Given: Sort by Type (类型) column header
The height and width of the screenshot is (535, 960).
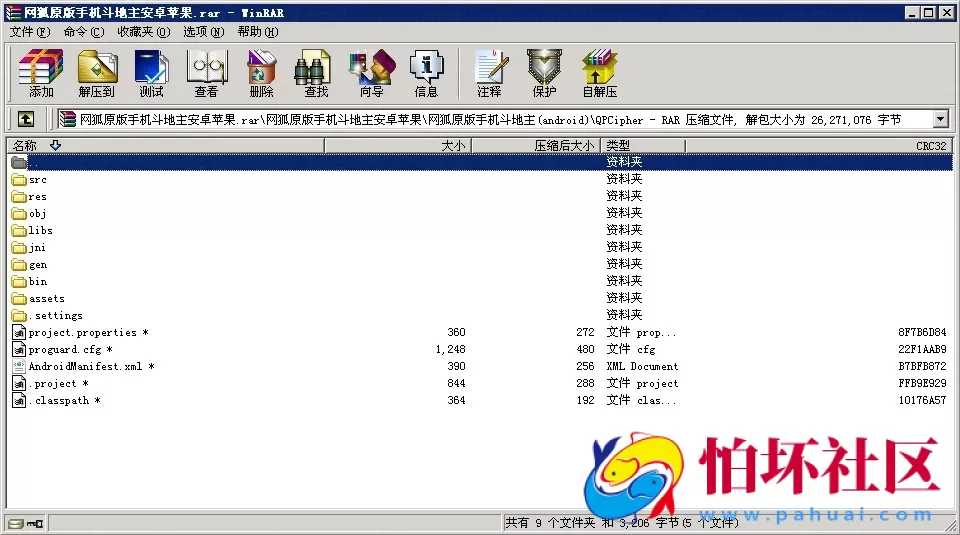Looking at the screenshot, I should tap(643, 146).
